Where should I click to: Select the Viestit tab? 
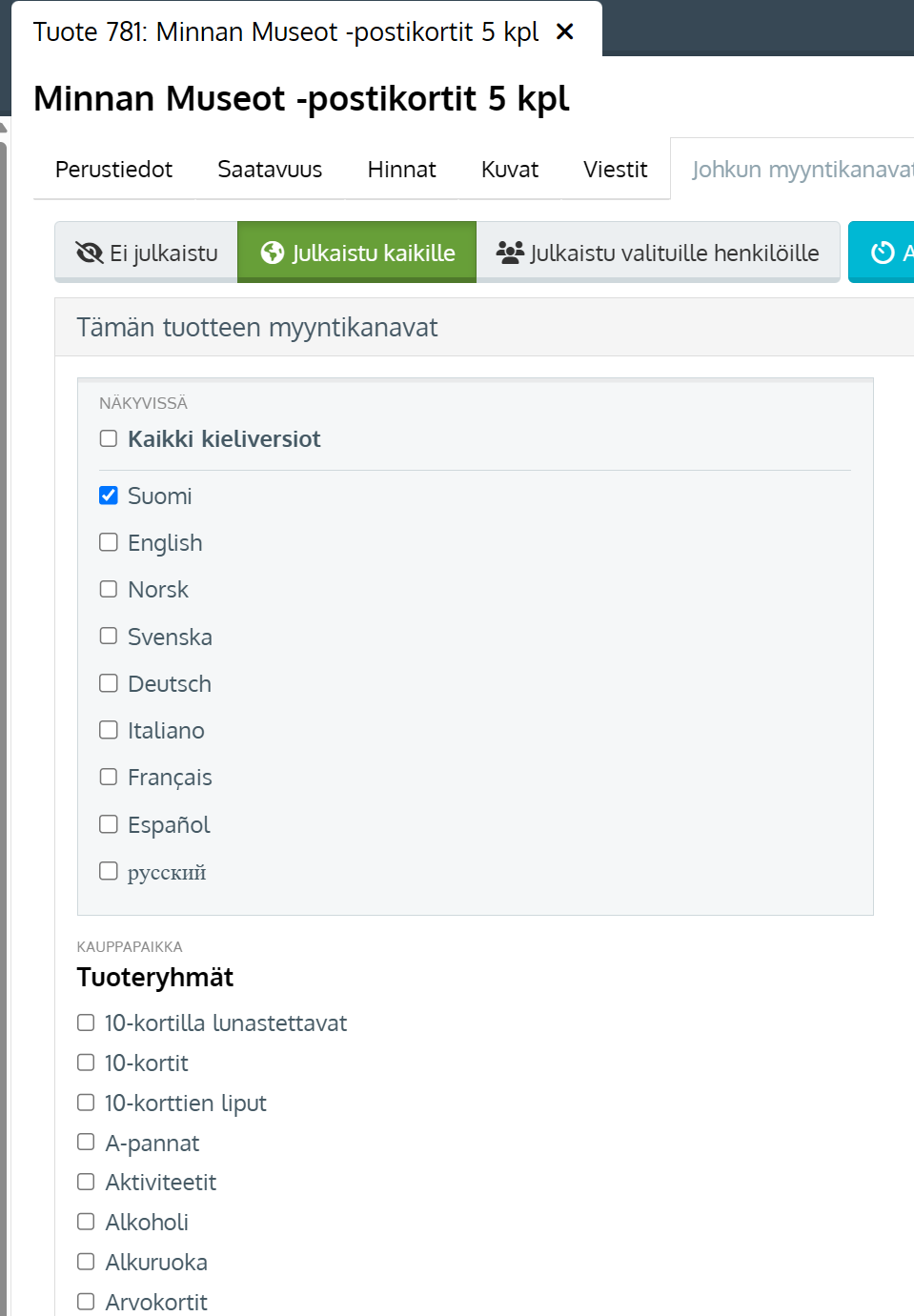(615, 170)
